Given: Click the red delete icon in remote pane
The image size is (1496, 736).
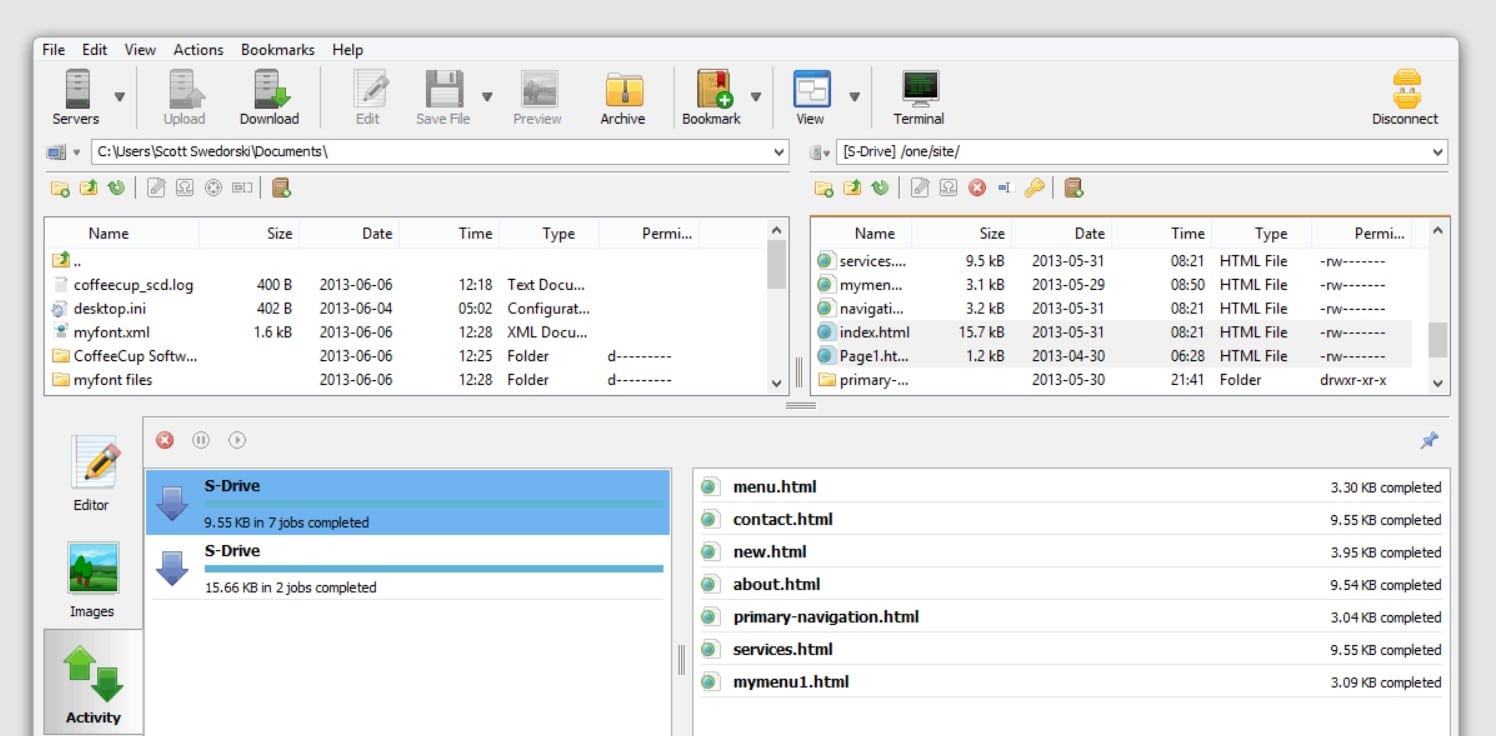Looking at the screenshot, I should [977, 188].
